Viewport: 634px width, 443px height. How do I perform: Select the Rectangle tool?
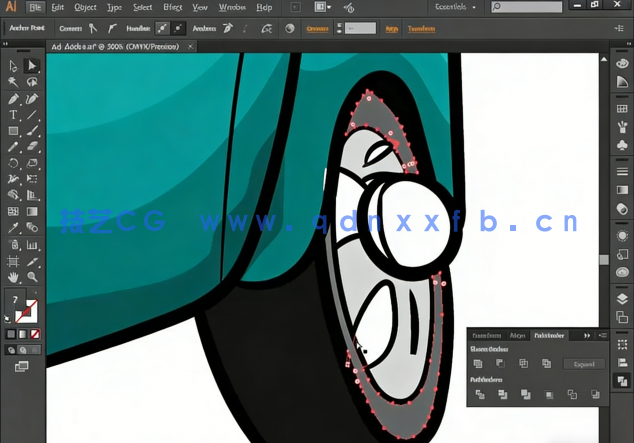(13, 131)
